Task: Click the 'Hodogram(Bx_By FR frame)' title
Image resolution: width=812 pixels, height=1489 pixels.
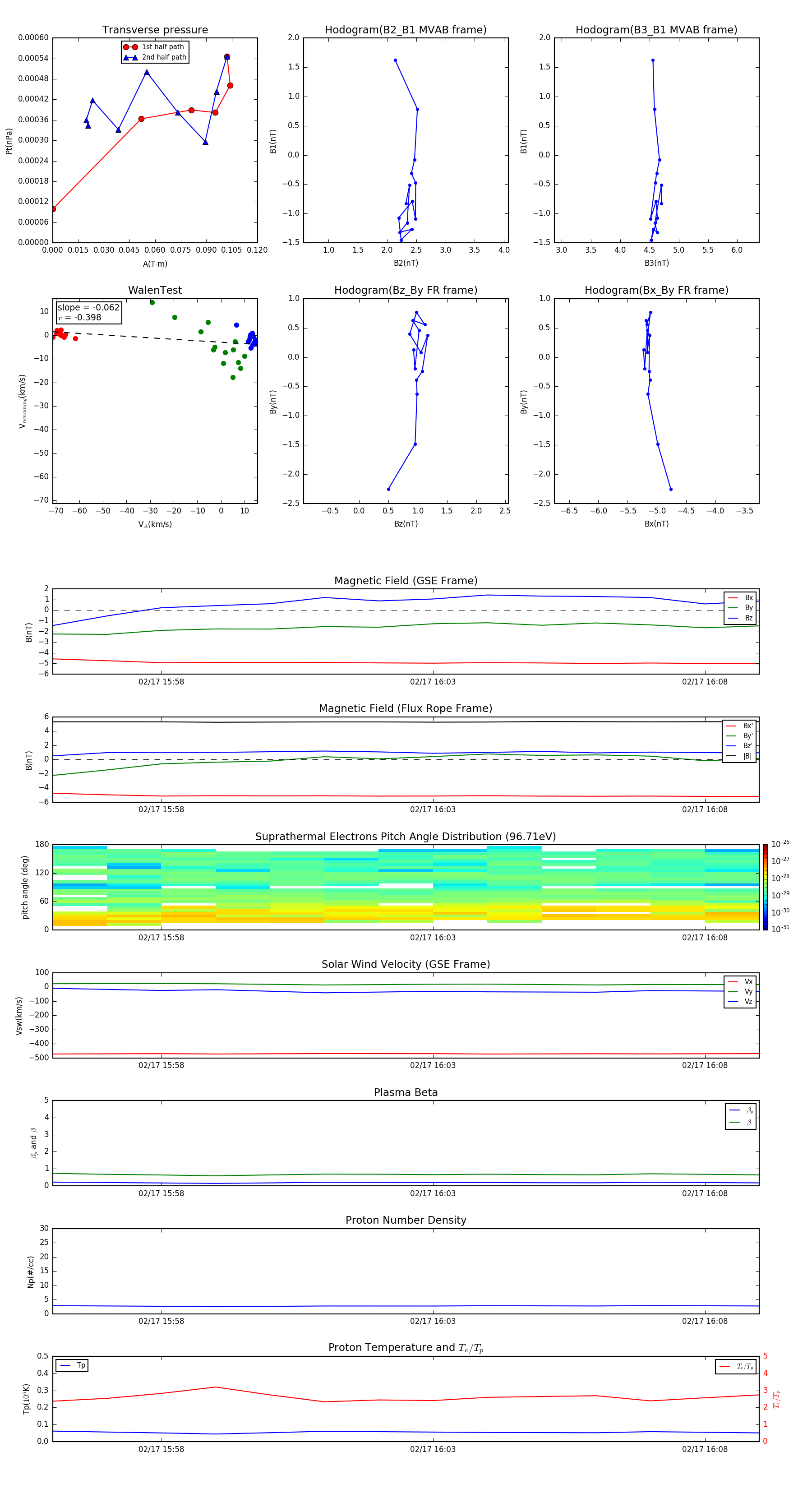Action: 656,290
